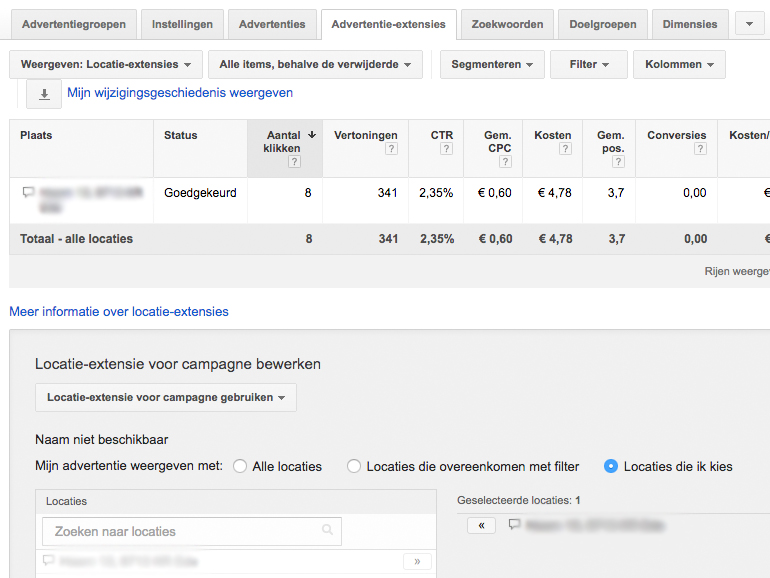Open the Instellingen tab
The height and width of the screenshot is (578, 770).
pyautogui.click(x=181, y=24)
